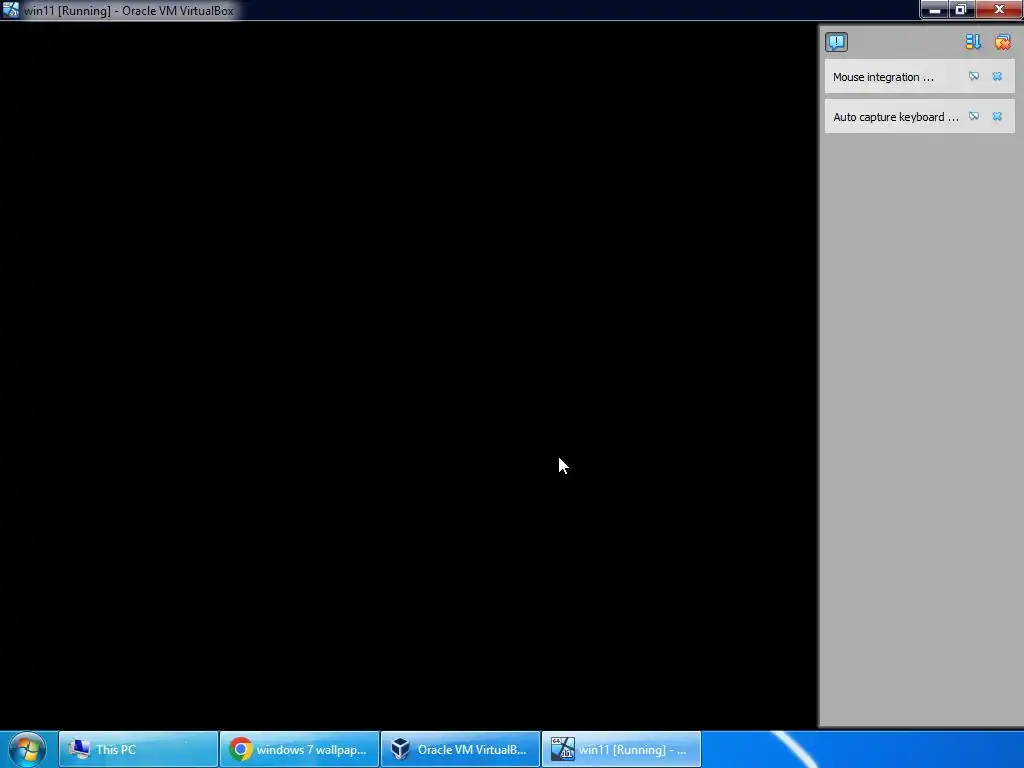The height and width of the screenshot is (768, 1024).
Task: Restore down the win11 VirtualBox window
Action: click(x=961, y=9)
